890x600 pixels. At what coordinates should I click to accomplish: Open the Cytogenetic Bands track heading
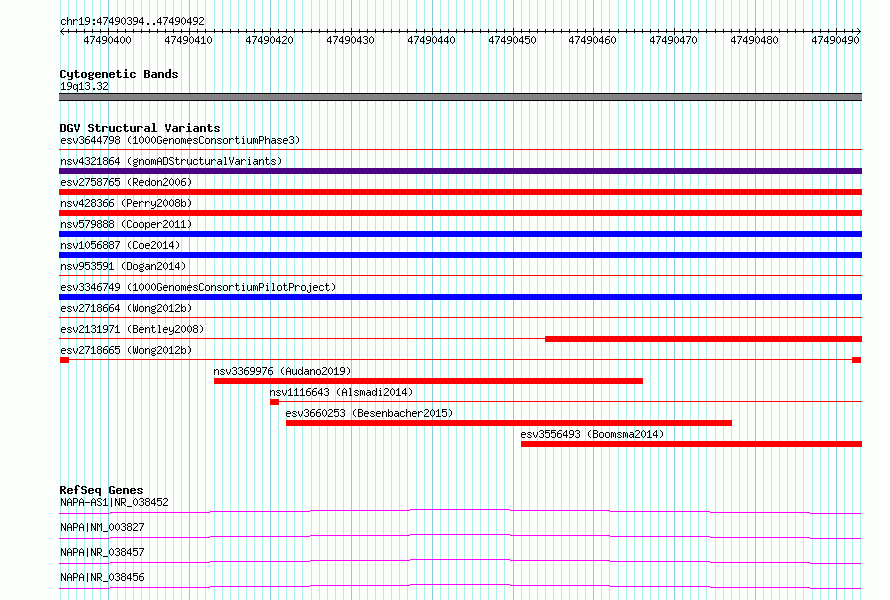119,74
